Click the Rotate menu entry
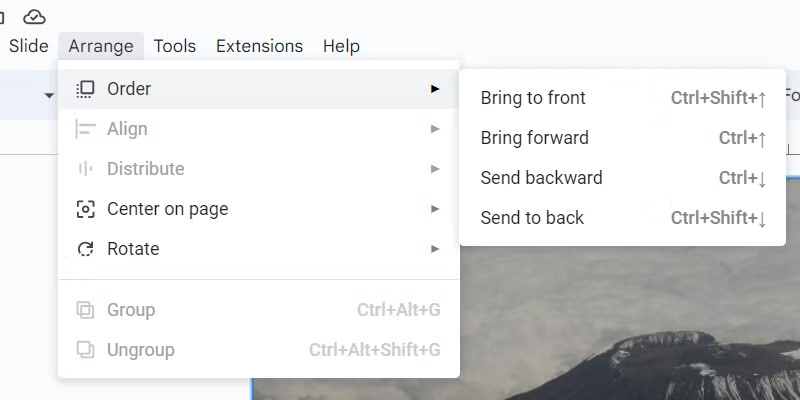800x400 pixels. pyautogui.click(x=133, y=249)
